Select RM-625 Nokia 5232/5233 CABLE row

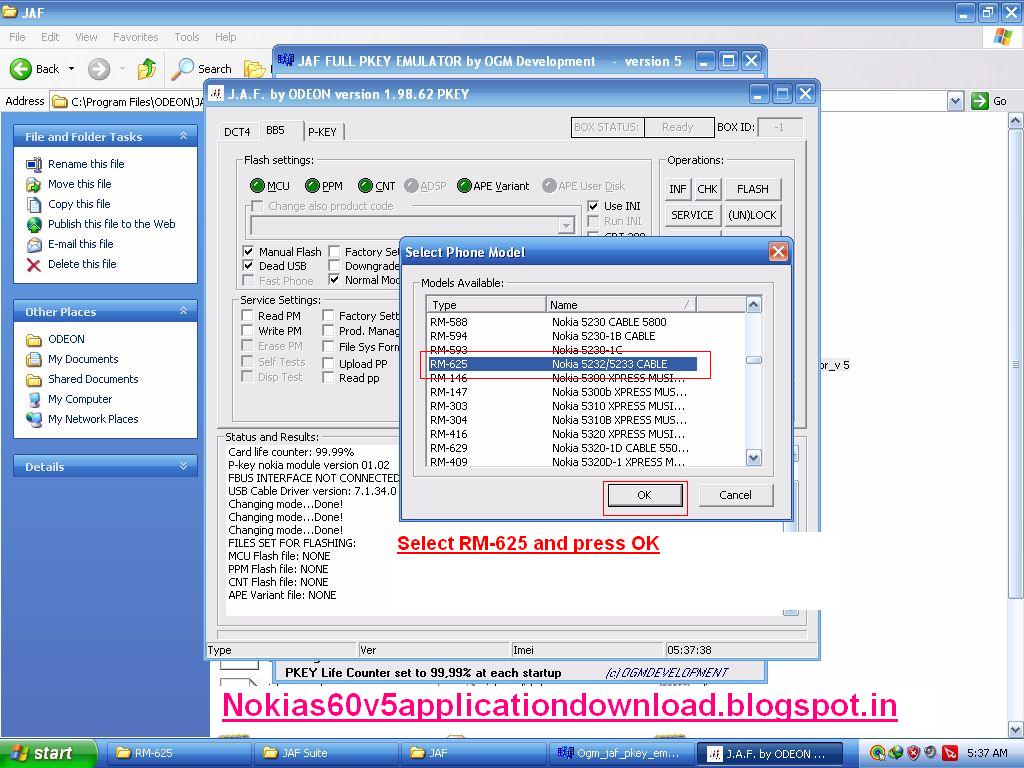(x=562, y=364)
